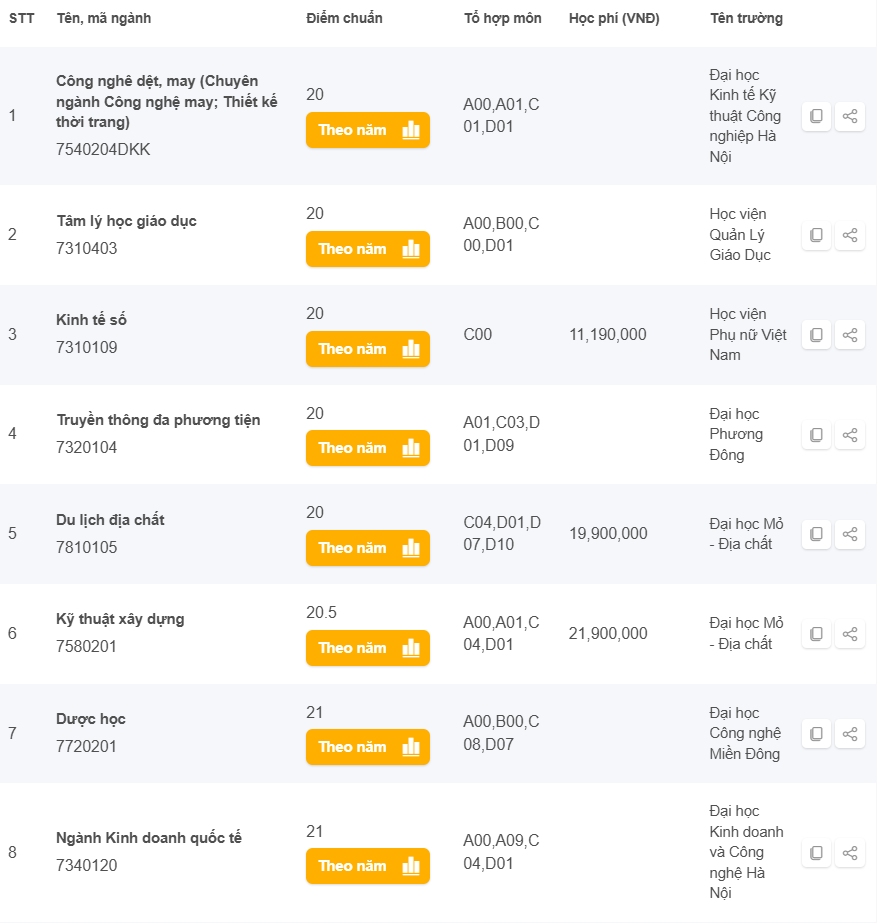Screen dimensions: 877x923
Task: Share the Kinh tế số row
Action: (850, 335)
